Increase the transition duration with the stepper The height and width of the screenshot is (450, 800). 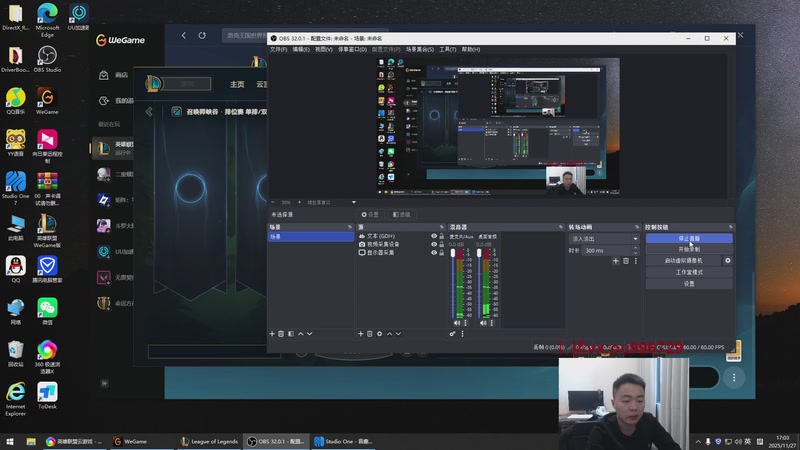coord(636,248)
